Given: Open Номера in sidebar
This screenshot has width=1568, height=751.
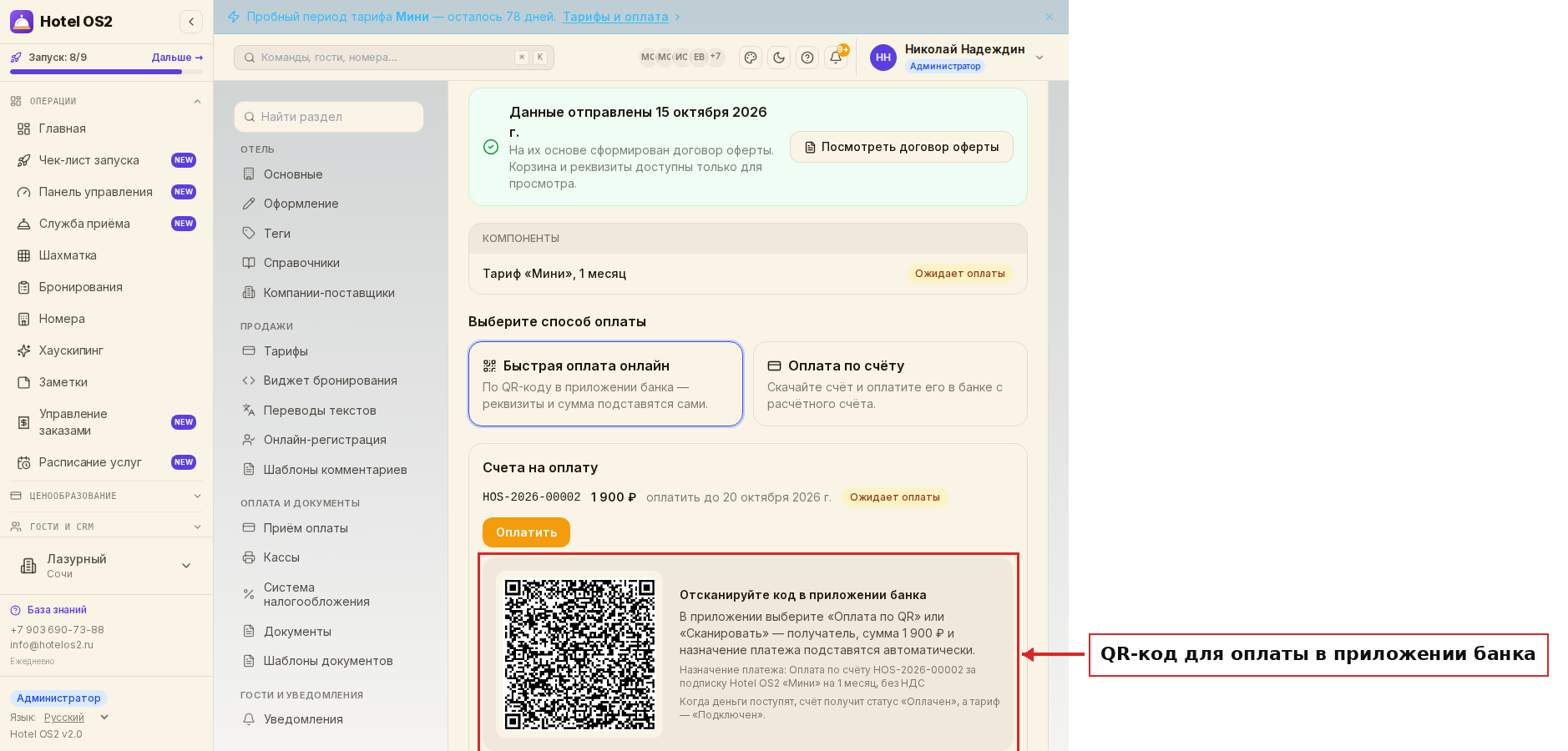Looking at the screenshot, I should [x=106, y=319].
